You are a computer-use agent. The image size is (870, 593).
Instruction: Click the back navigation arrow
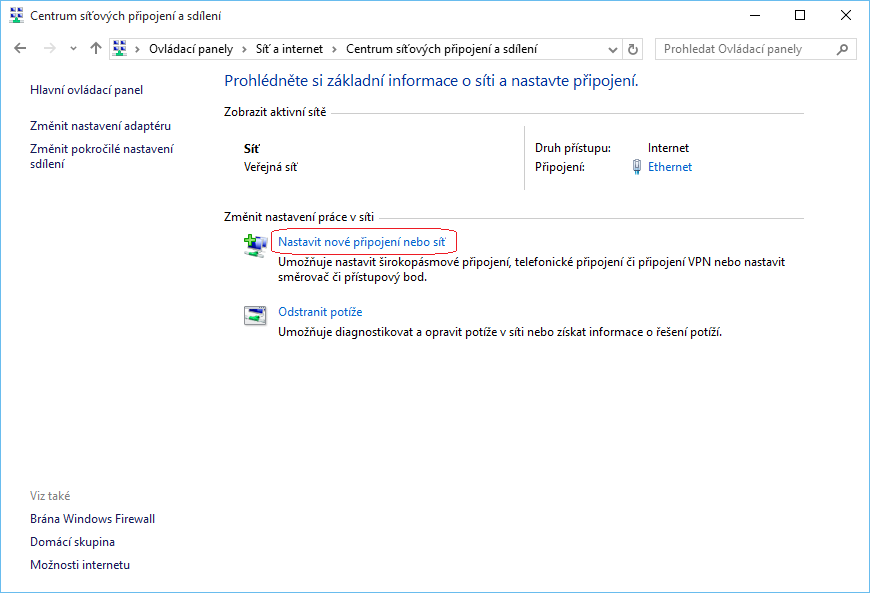coord(21,48)
